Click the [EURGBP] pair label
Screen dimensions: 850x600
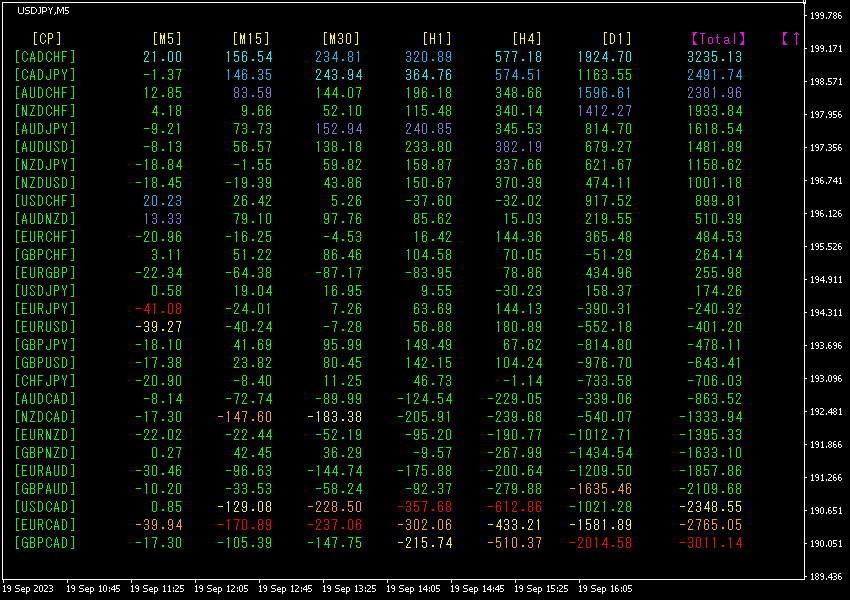pyautogui.click(x=45, y=273)
